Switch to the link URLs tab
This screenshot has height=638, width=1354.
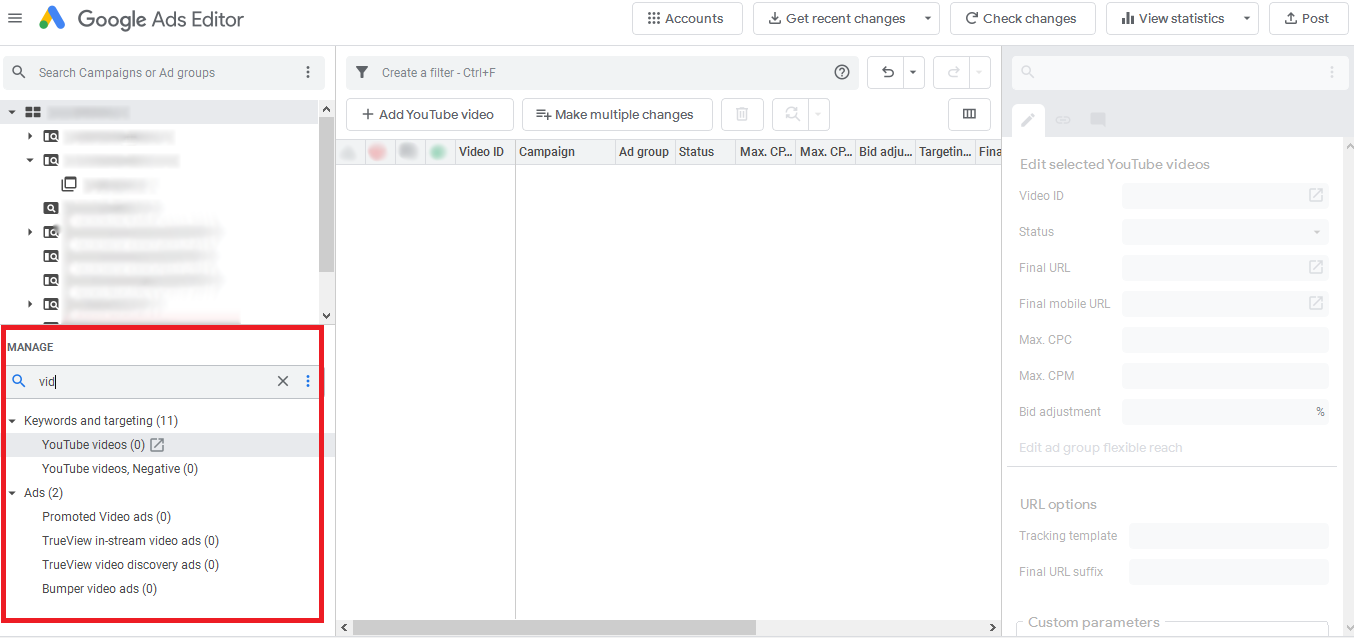[1063, 120]
